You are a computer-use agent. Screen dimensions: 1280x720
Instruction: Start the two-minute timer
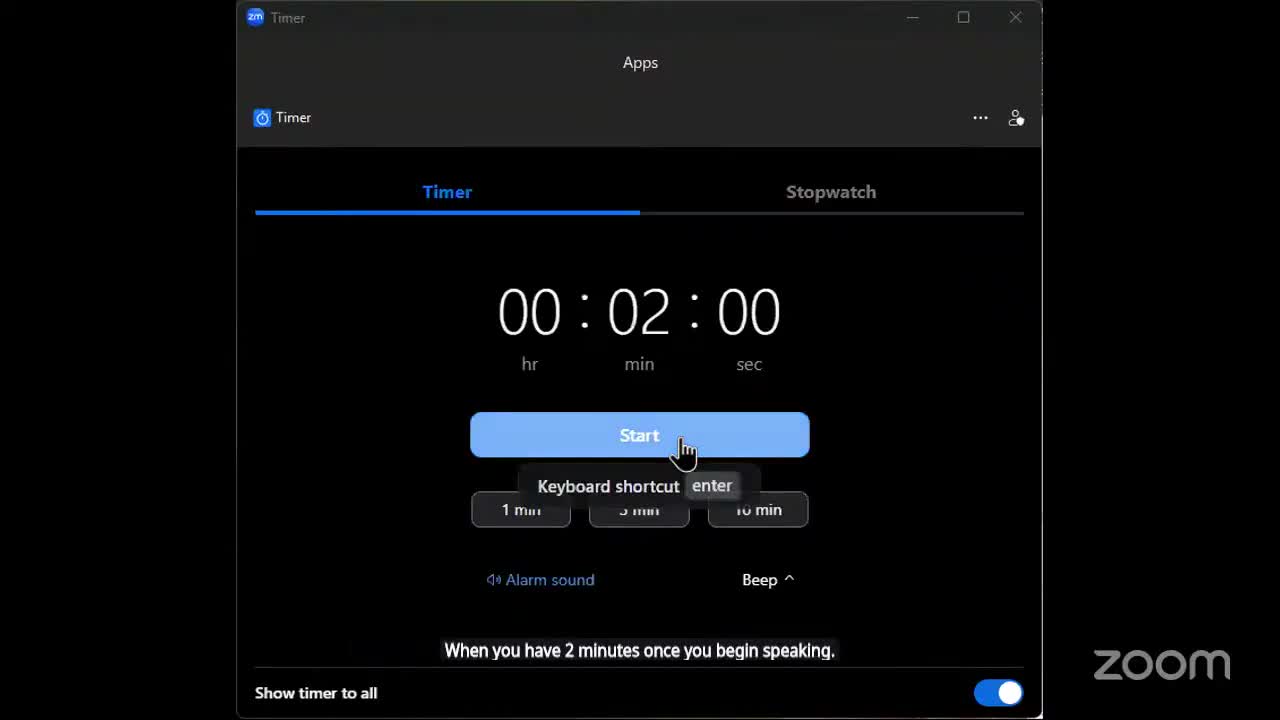pyautogui.click(x=640, y=435)
